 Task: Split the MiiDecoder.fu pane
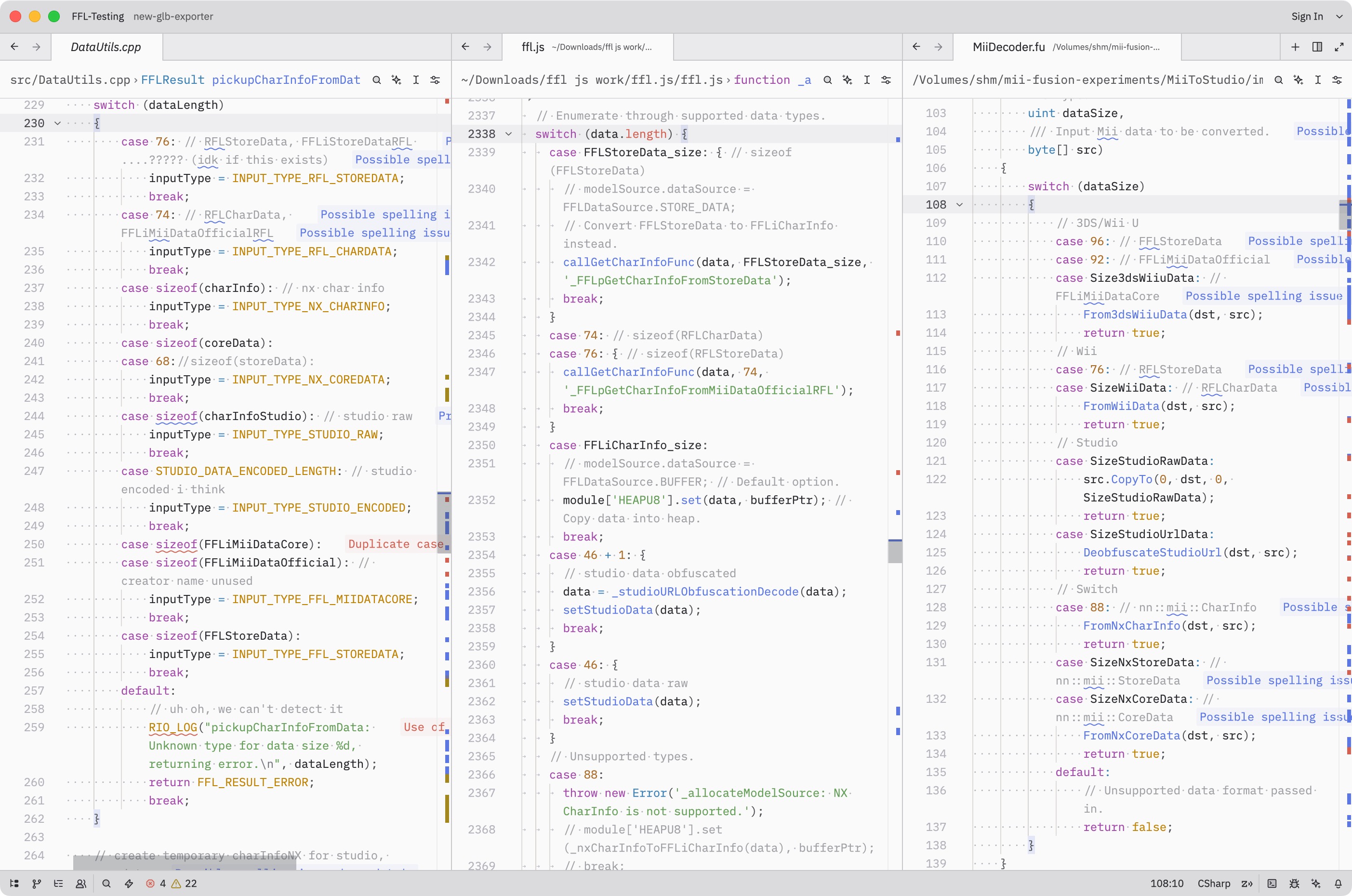1317,47
